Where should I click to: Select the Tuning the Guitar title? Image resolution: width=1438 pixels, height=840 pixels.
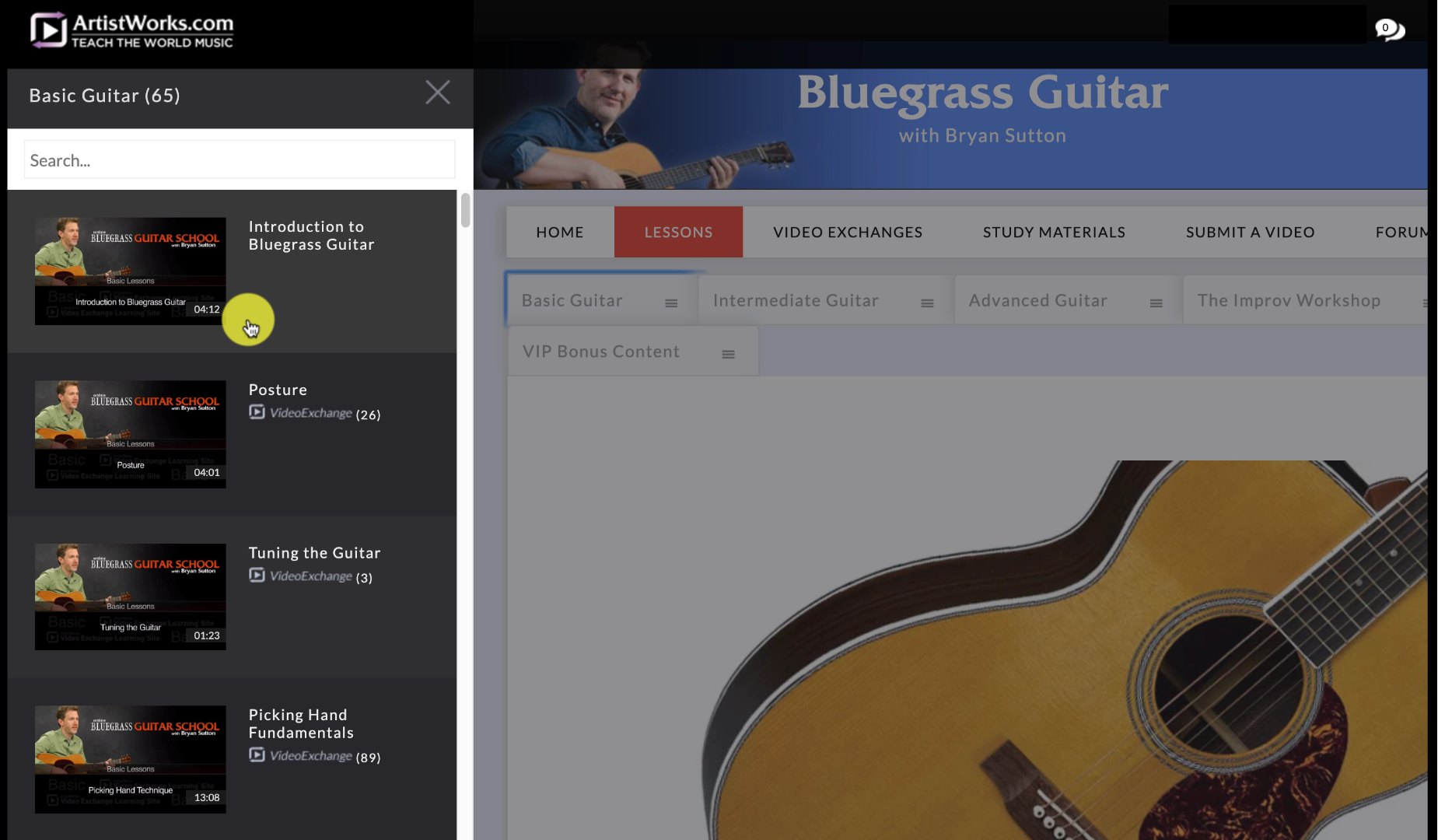pyautogui.click(x=314, y=553)
